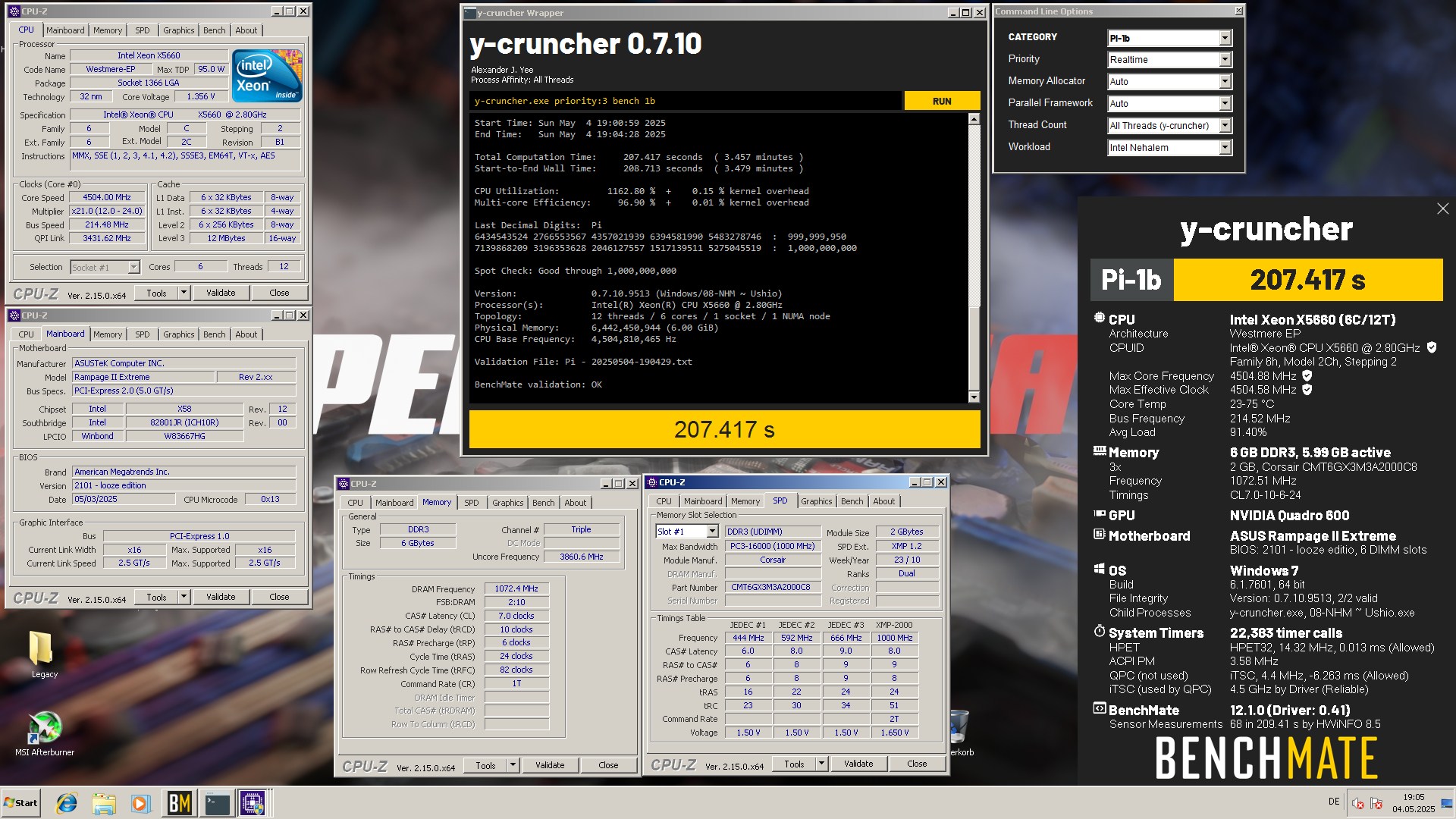
Task: Click y-cruncher output scrollbar up arrow
Action: coord(974,119)
